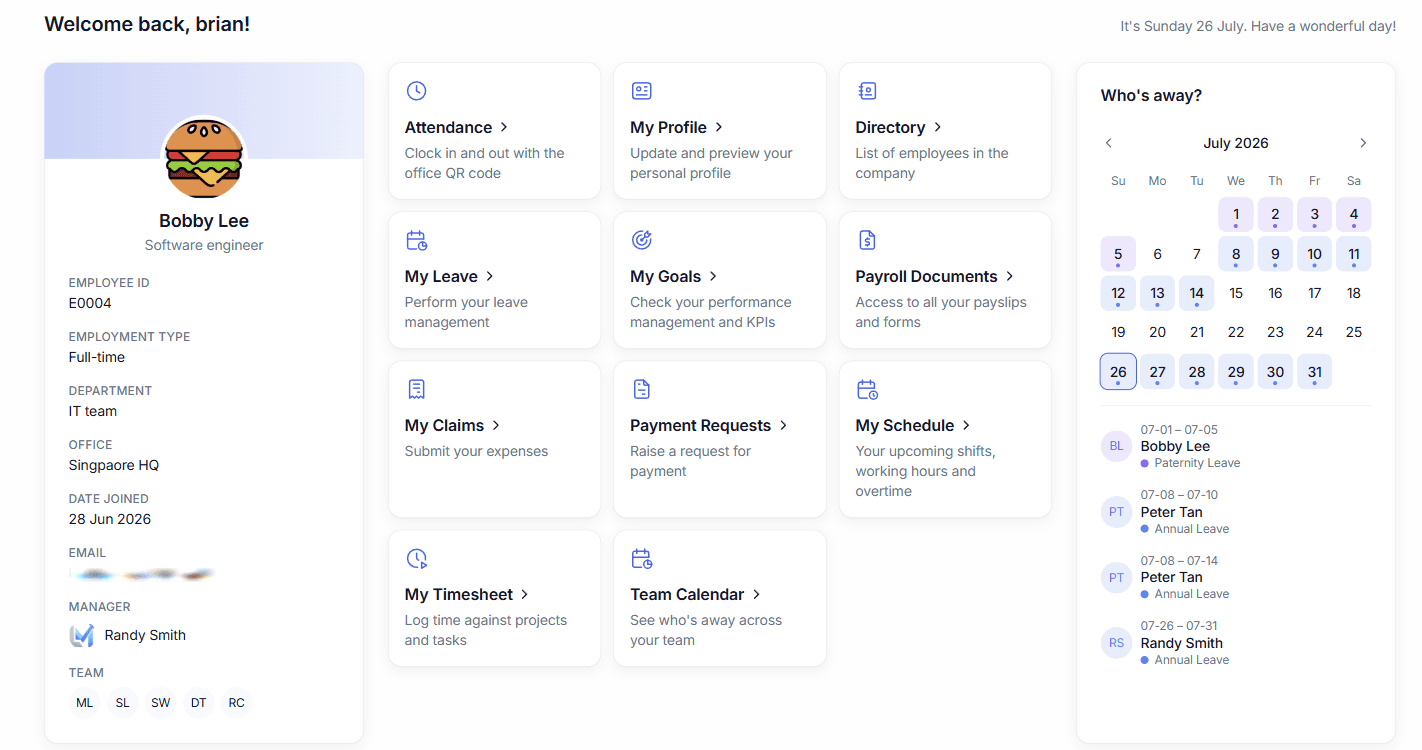1422x750 pixels.
Task: Click the DT team member badge
Action: pos(199,703)
